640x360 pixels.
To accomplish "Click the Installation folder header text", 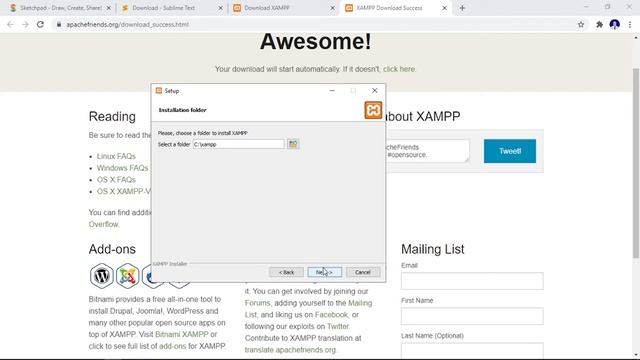I will (x=182, y=110).
